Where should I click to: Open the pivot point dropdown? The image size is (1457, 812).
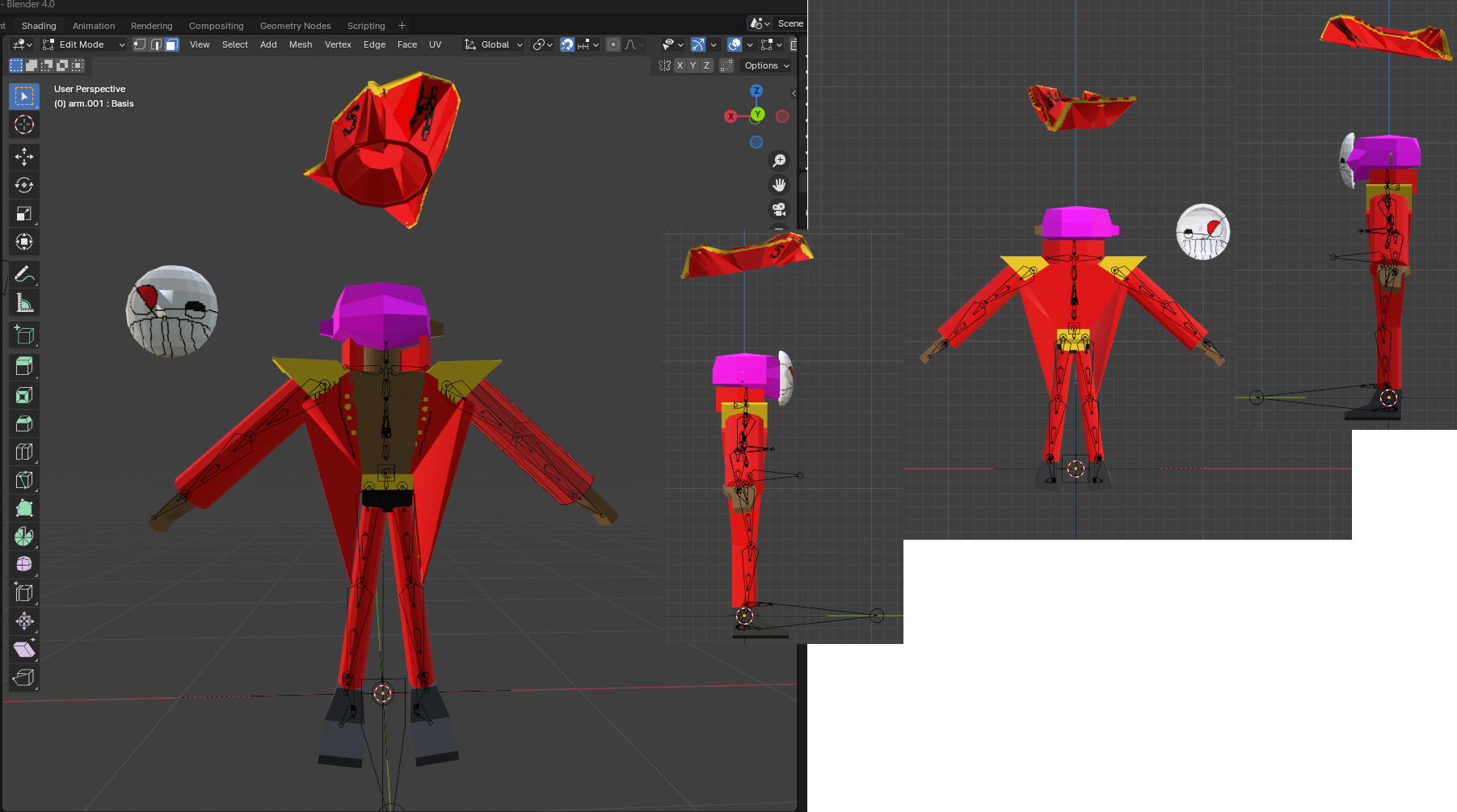(x=543, y=44)
